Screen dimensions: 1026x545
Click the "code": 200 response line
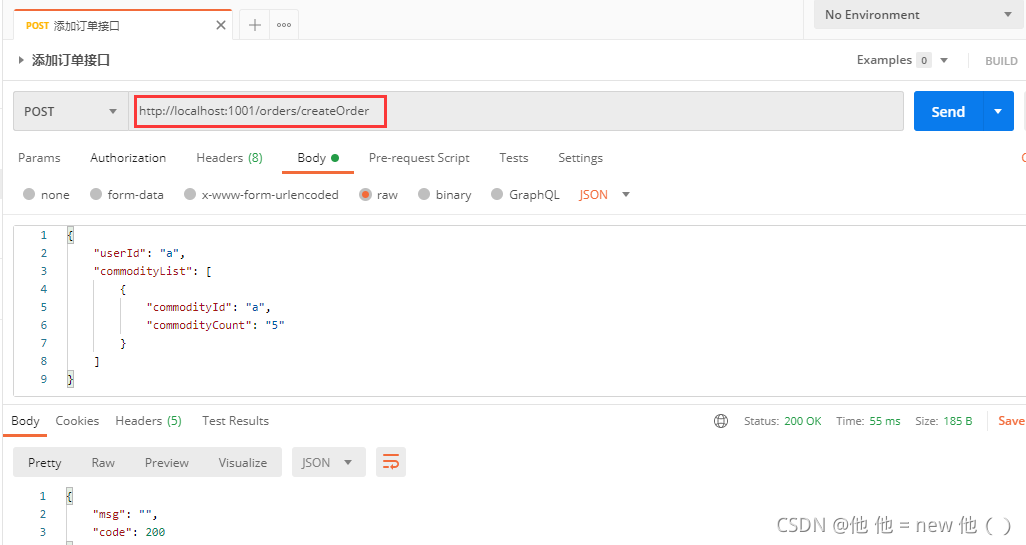(129, 533)
